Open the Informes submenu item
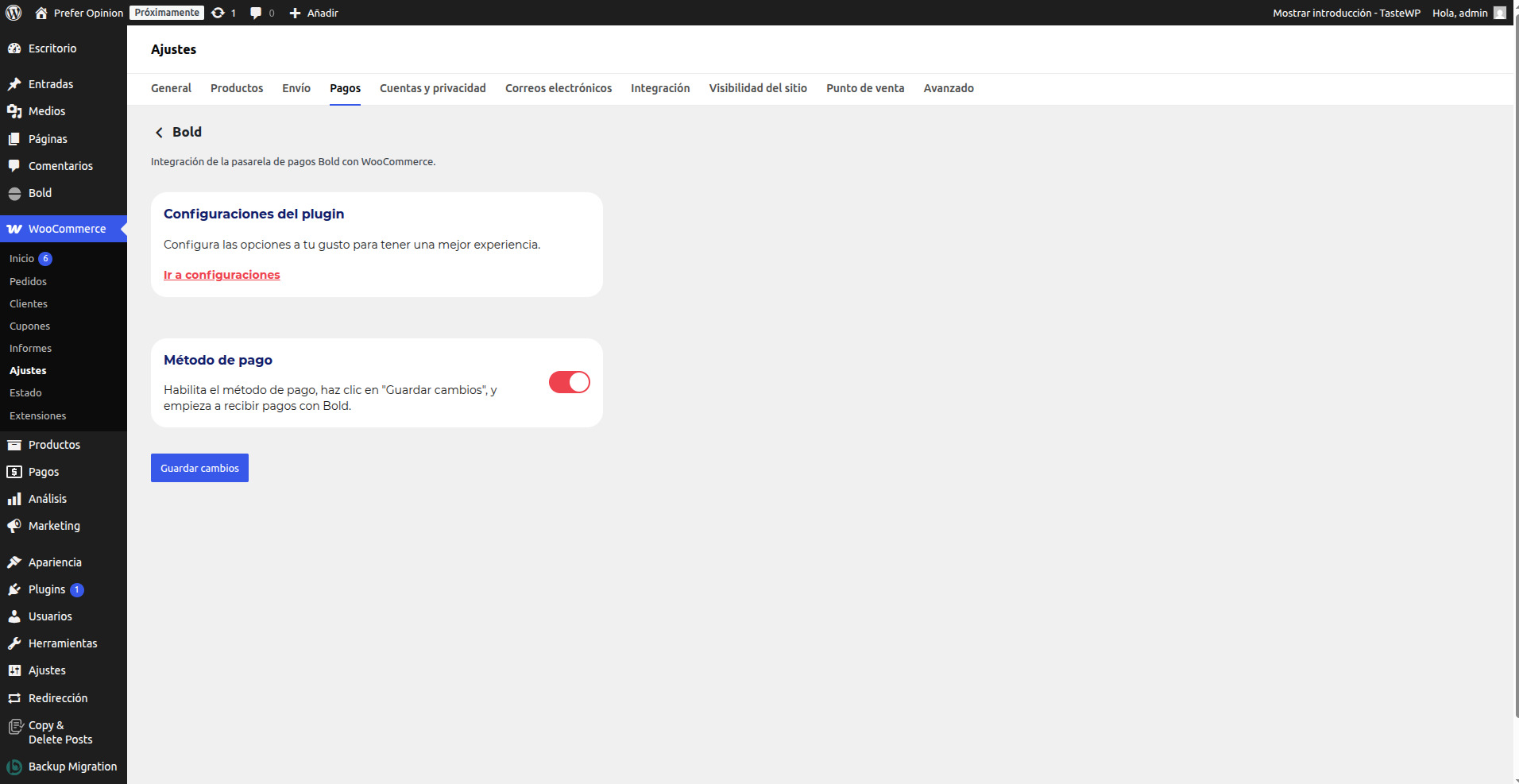Screen dimensions: 1519x784 30,348
